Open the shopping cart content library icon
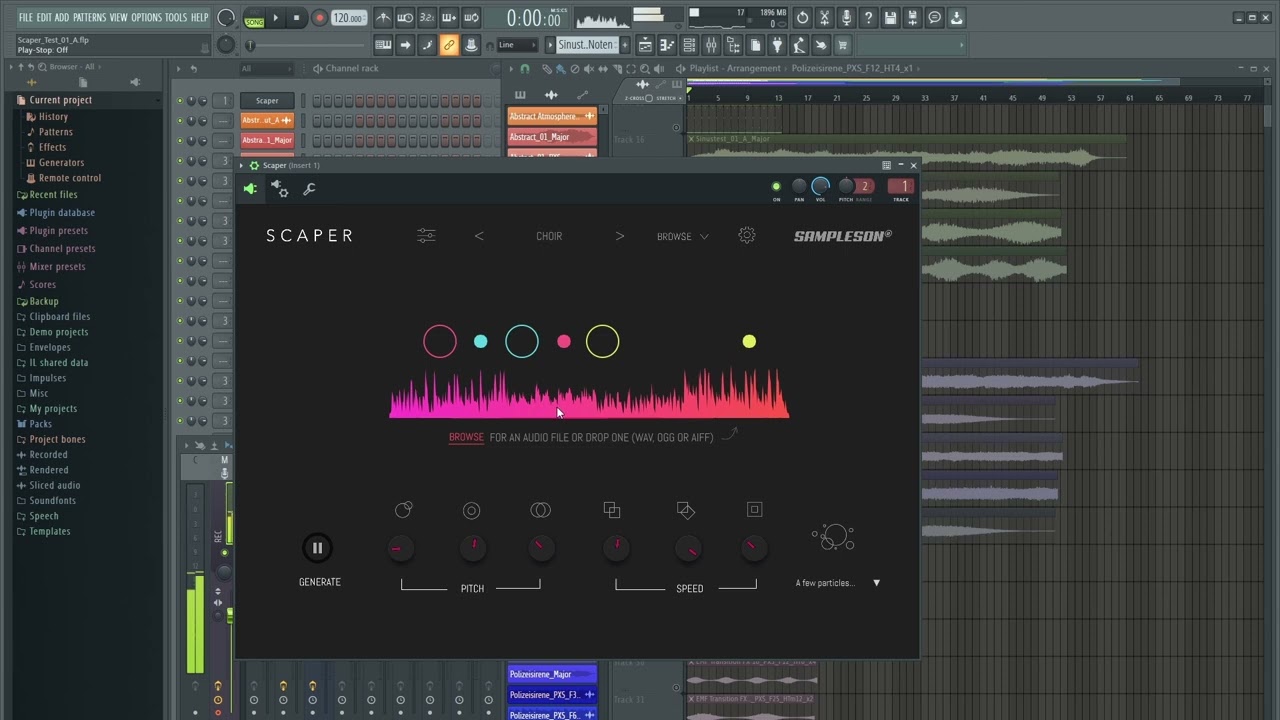Image resolution: width=1280 pixels, height=720 pixels. click(x=843, y=45)
